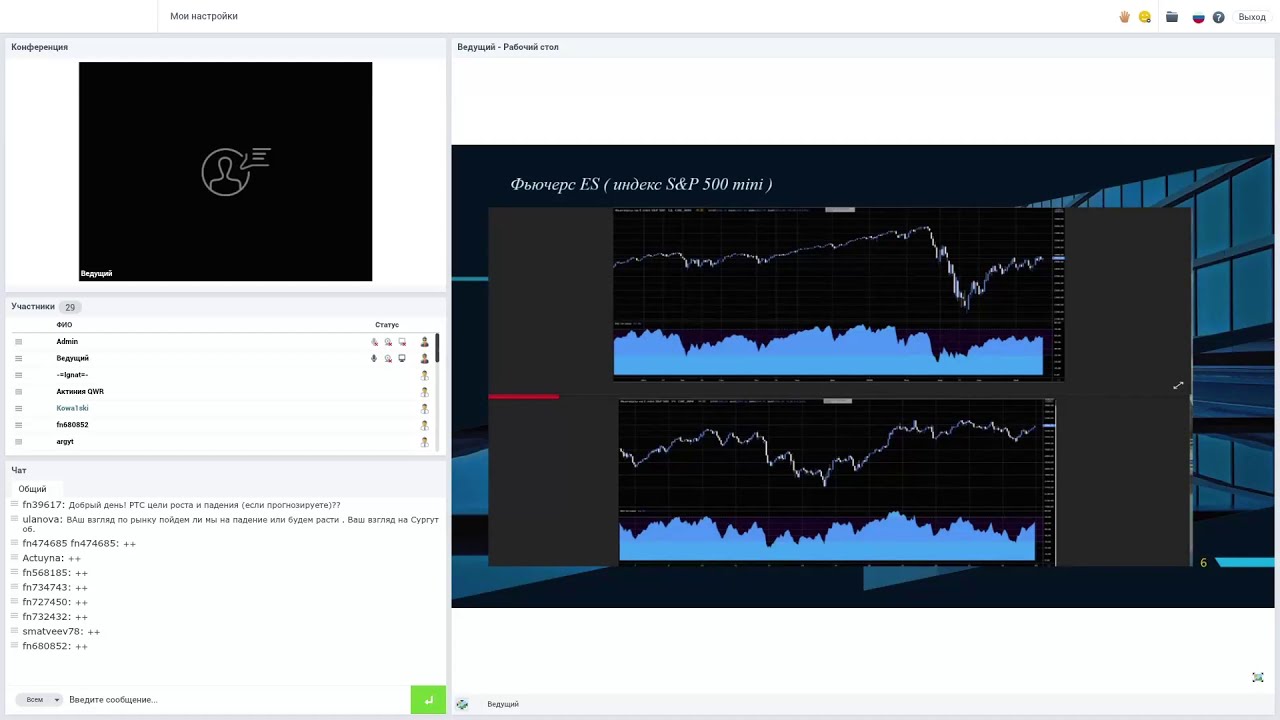Click fn680852 participant avatar icon
The height and width of the screenshot is (720, 1280).
(424, 425)
